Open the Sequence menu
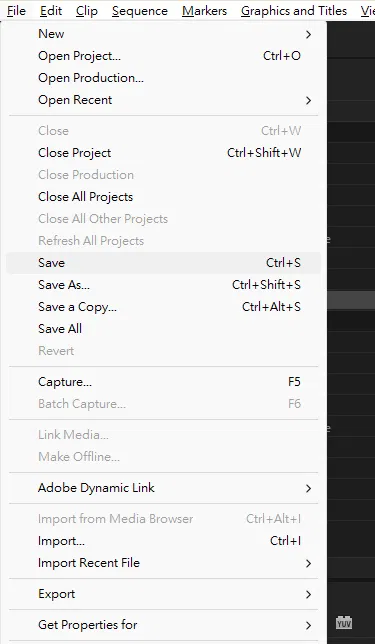Viewport: 375px width, 644px height. coord(140,11)
